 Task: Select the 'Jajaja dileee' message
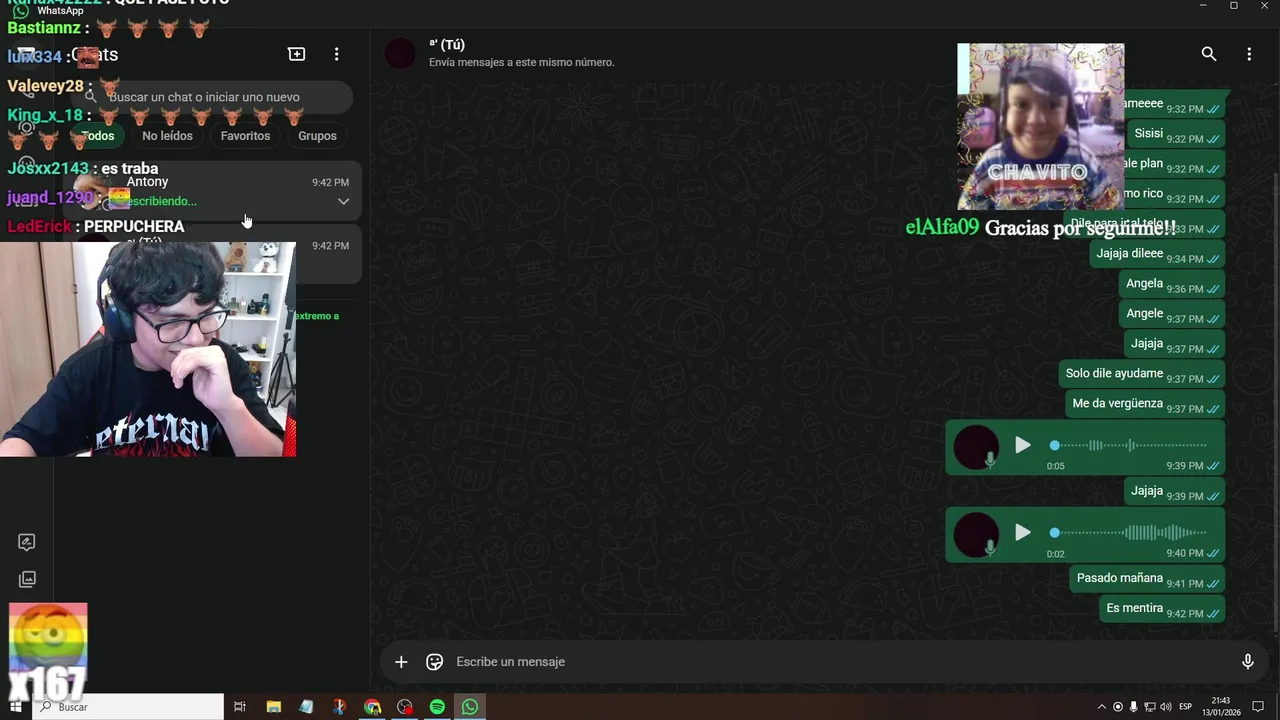pyautogui.click(x=1156, y=254)
